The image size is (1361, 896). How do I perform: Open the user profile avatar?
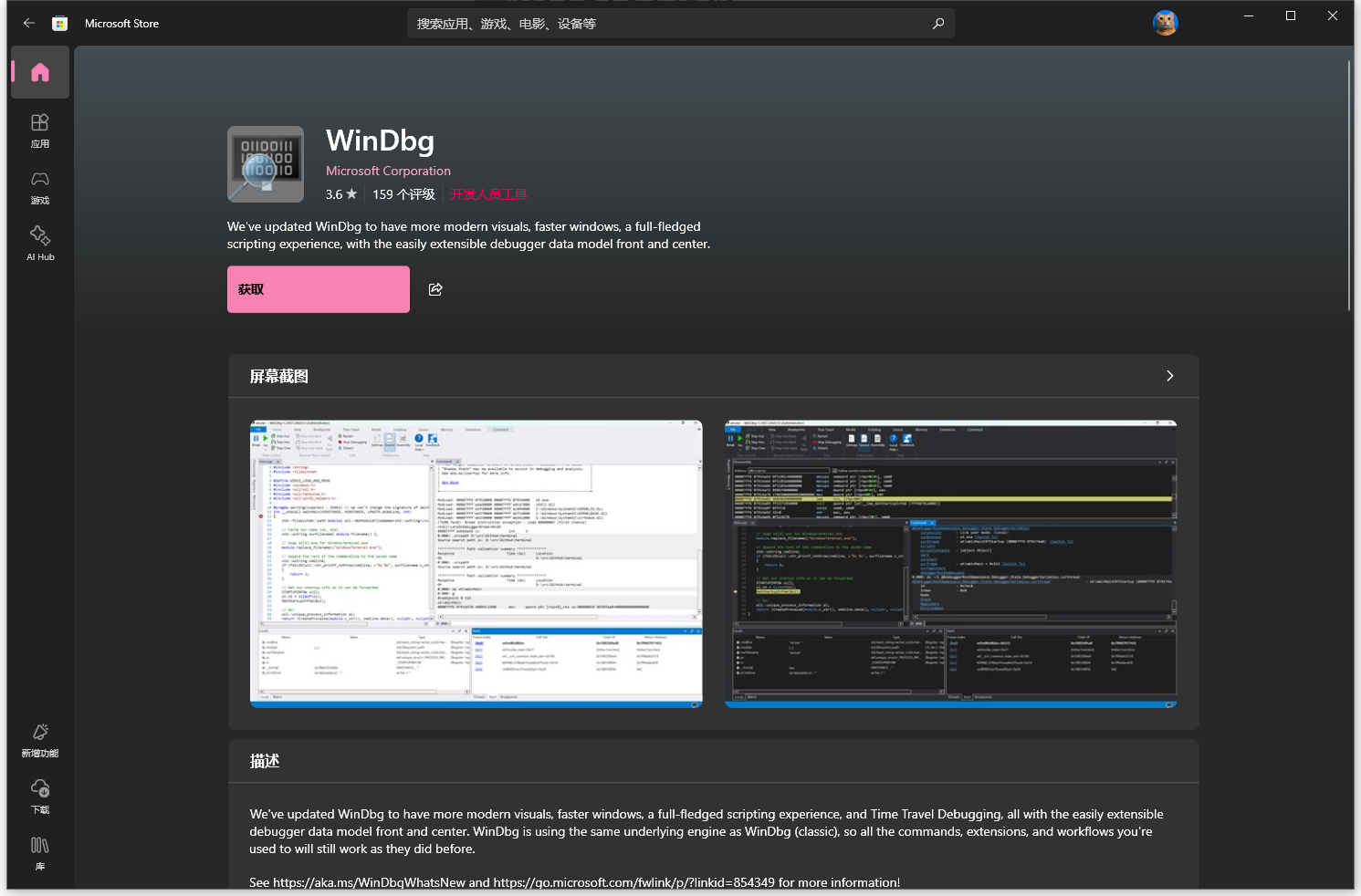[1165, 23]
